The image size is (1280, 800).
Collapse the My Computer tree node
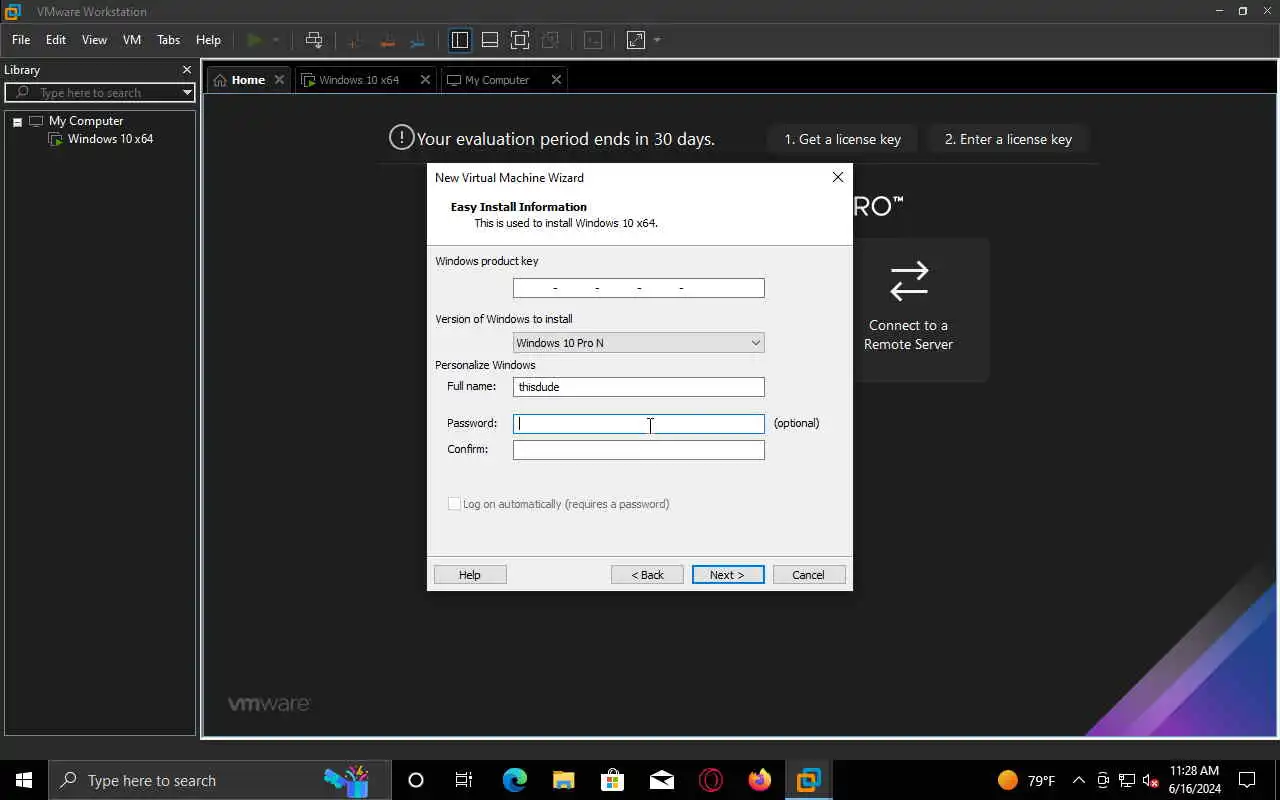point(17,122)
